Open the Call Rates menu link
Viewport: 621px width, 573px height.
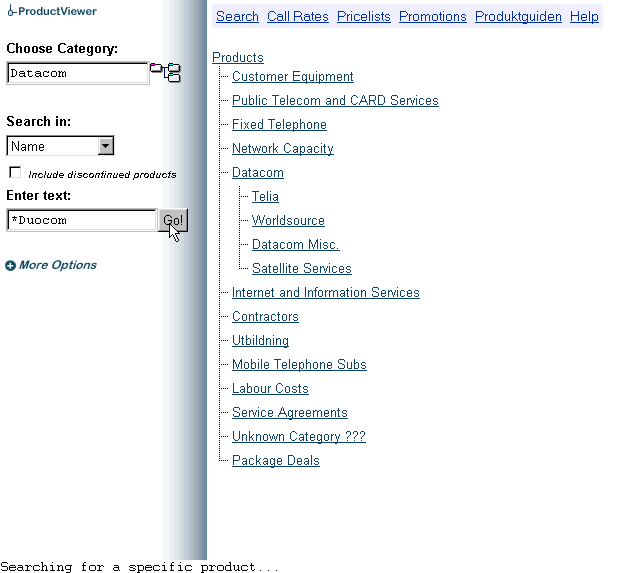coord(298,17)
